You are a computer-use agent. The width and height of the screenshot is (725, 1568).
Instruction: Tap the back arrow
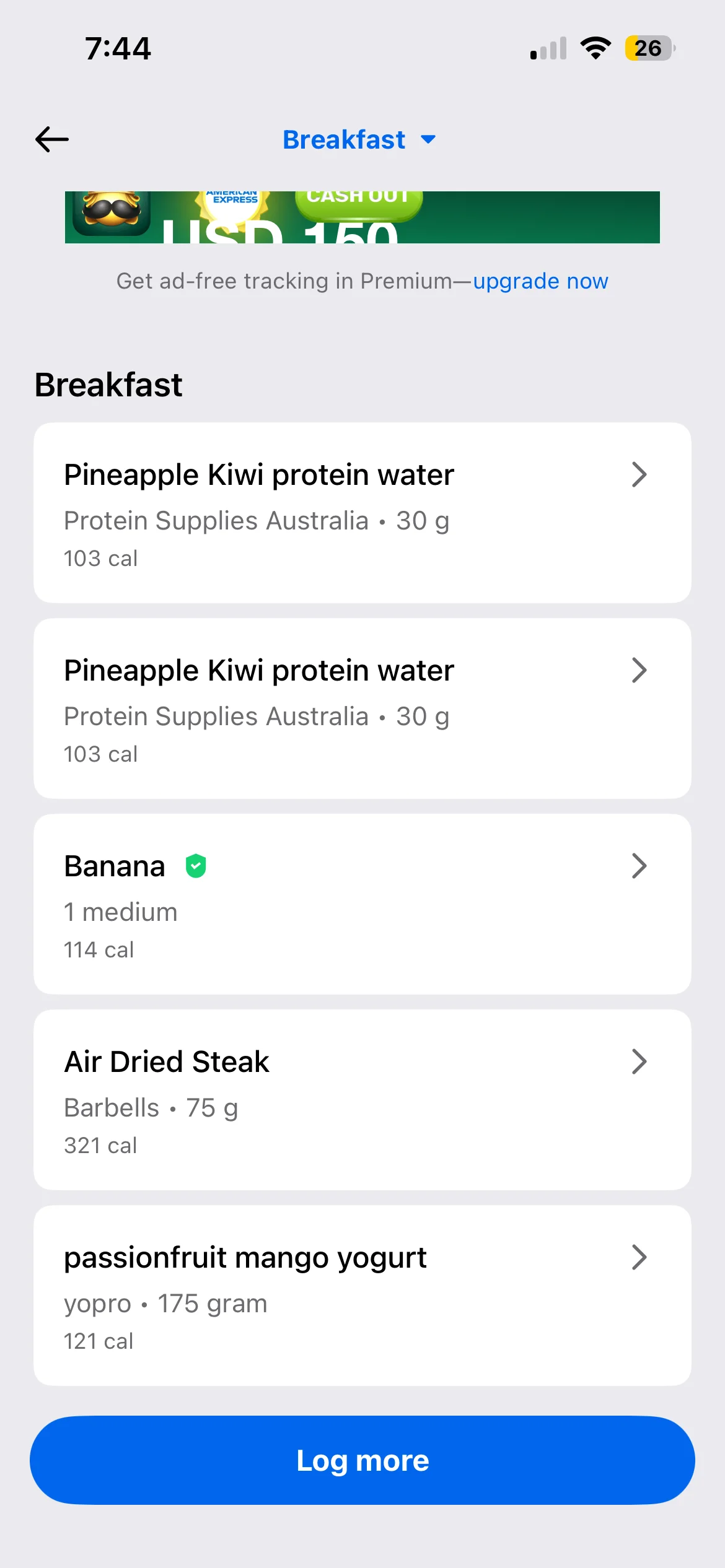(x=52, y=139)
